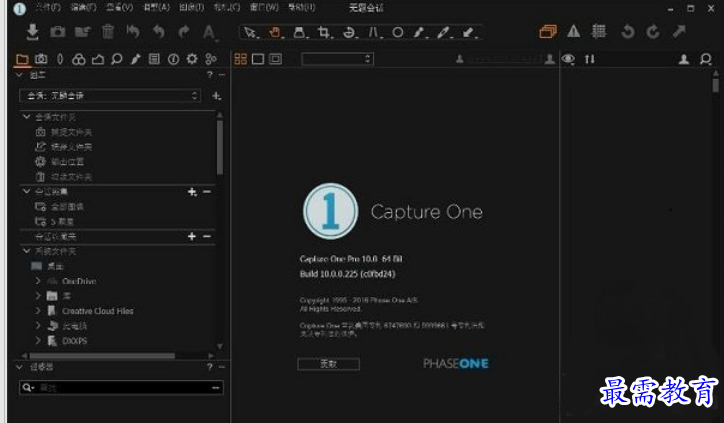Image resolution: width=724 pixels, height=423 pixels.
Task: Open the menu labeled (A)
Action: tap(156, 7)
